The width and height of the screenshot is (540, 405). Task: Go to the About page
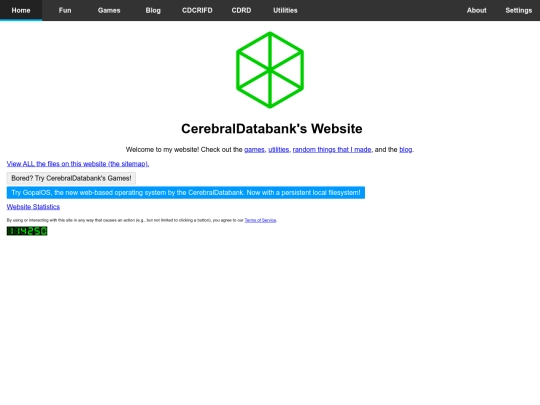coord(477,10)
